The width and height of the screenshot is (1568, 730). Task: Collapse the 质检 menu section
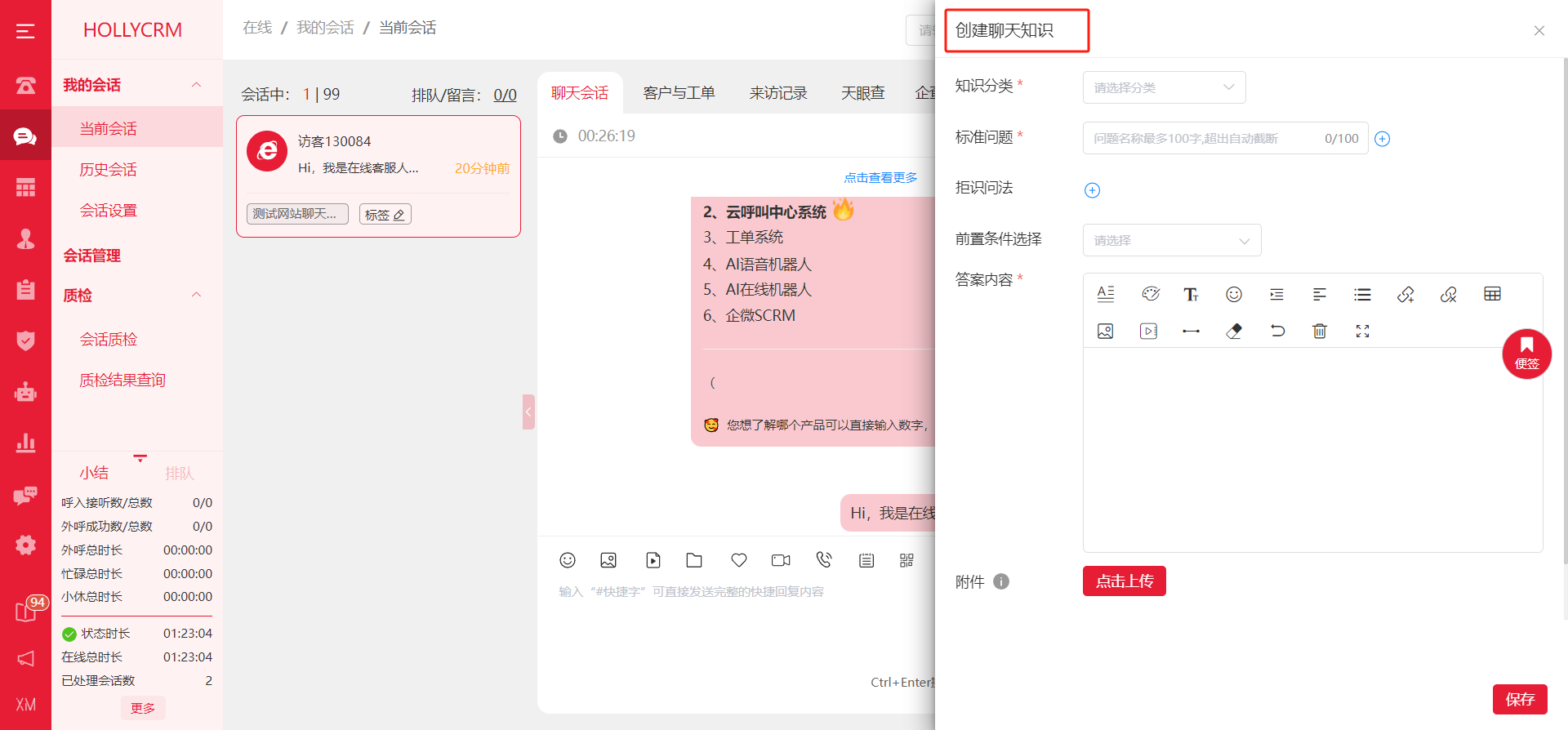[196, 295]
